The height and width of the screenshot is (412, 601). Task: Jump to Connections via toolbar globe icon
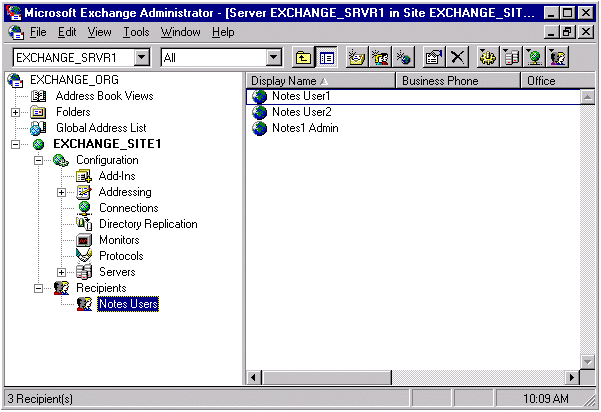[534, 57]
